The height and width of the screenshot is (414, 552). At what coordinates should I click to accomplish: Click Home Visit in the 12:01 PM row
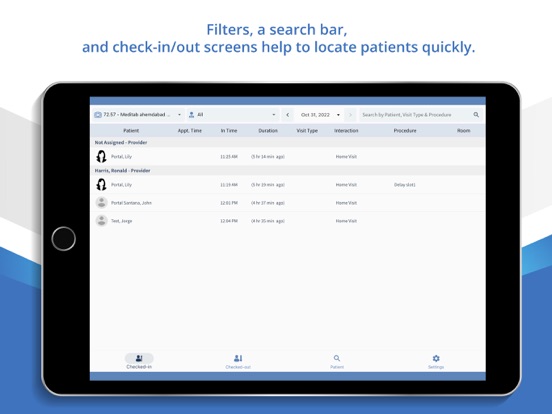(346, 203)
